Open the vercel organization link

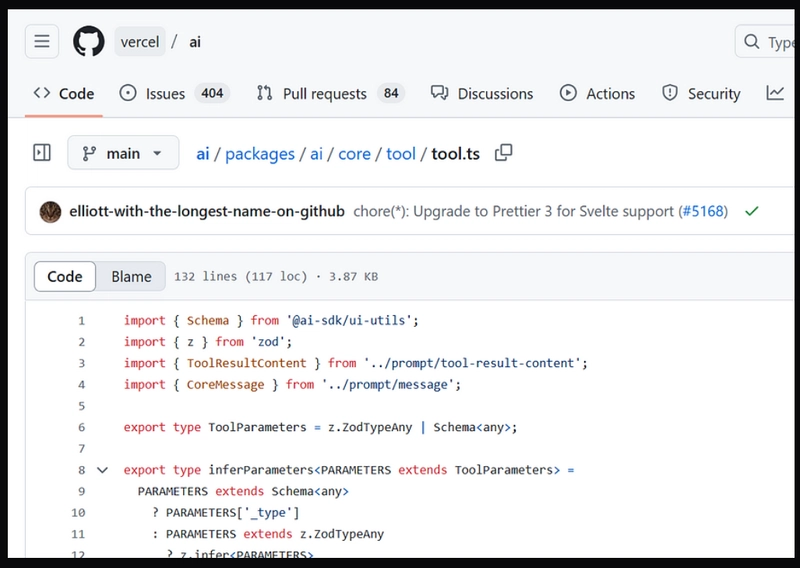click(140, 42)
